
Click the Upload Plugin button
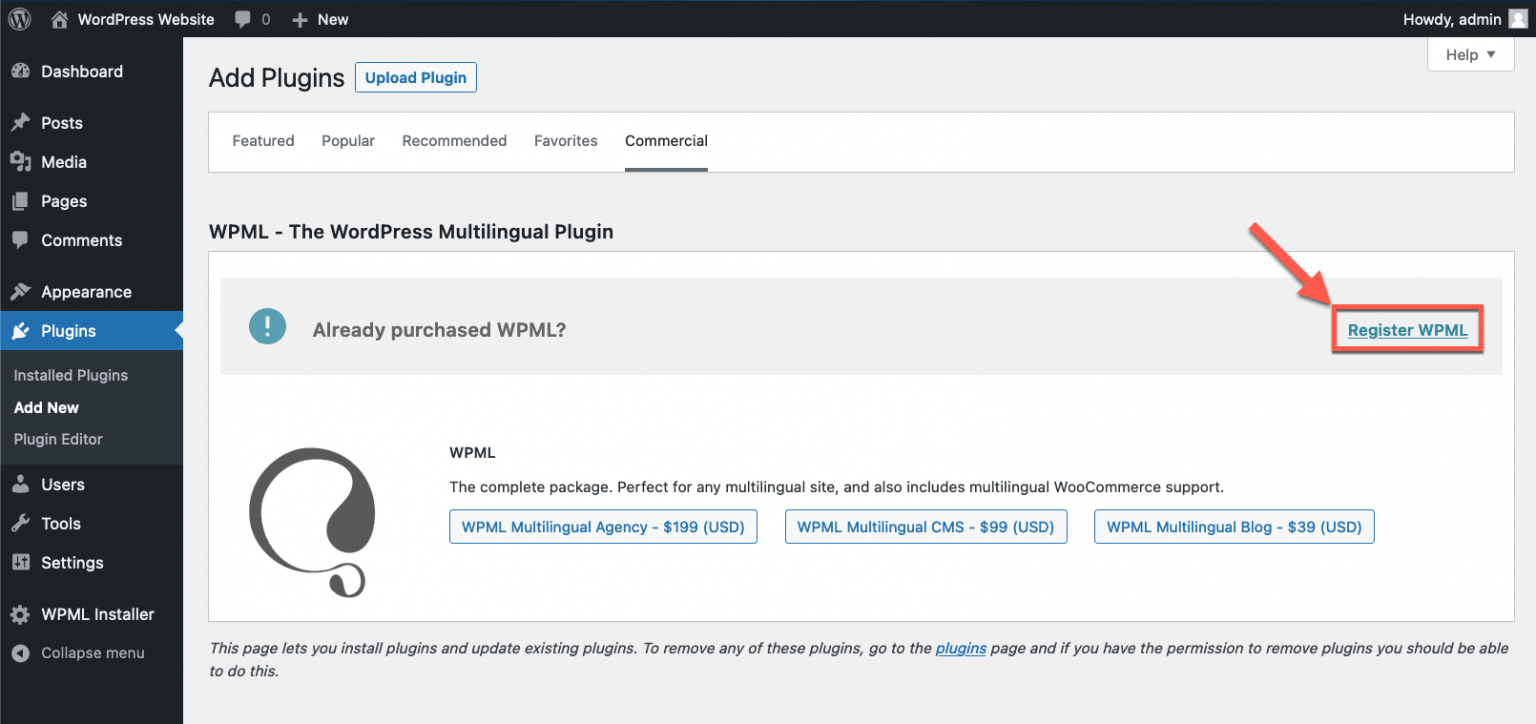pos(415,77)
